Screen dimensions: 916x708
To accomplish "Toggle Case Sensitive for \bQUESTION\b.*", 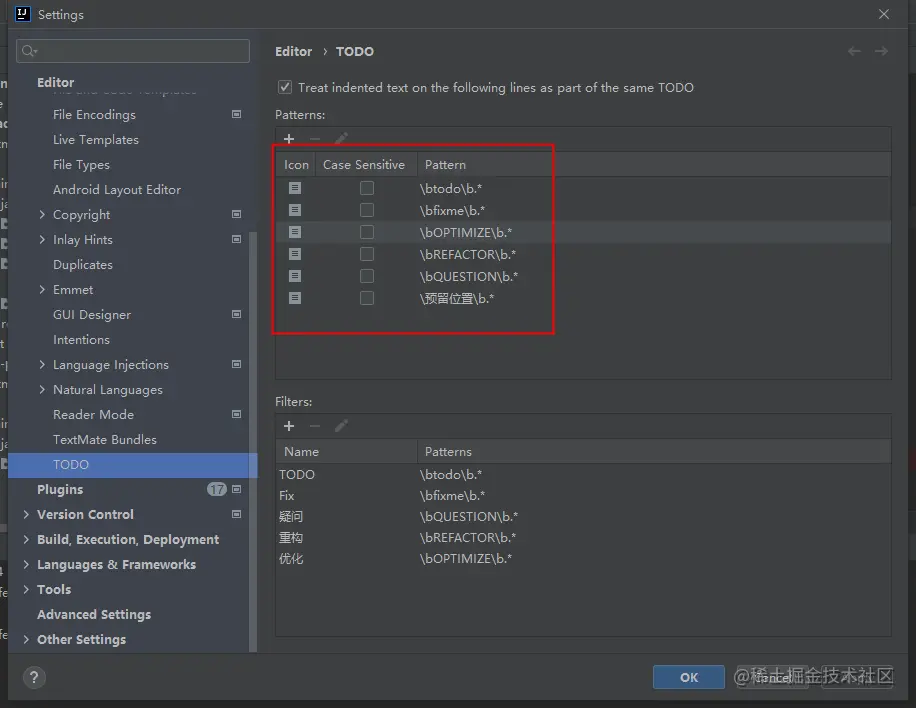I will coord(367,276).
